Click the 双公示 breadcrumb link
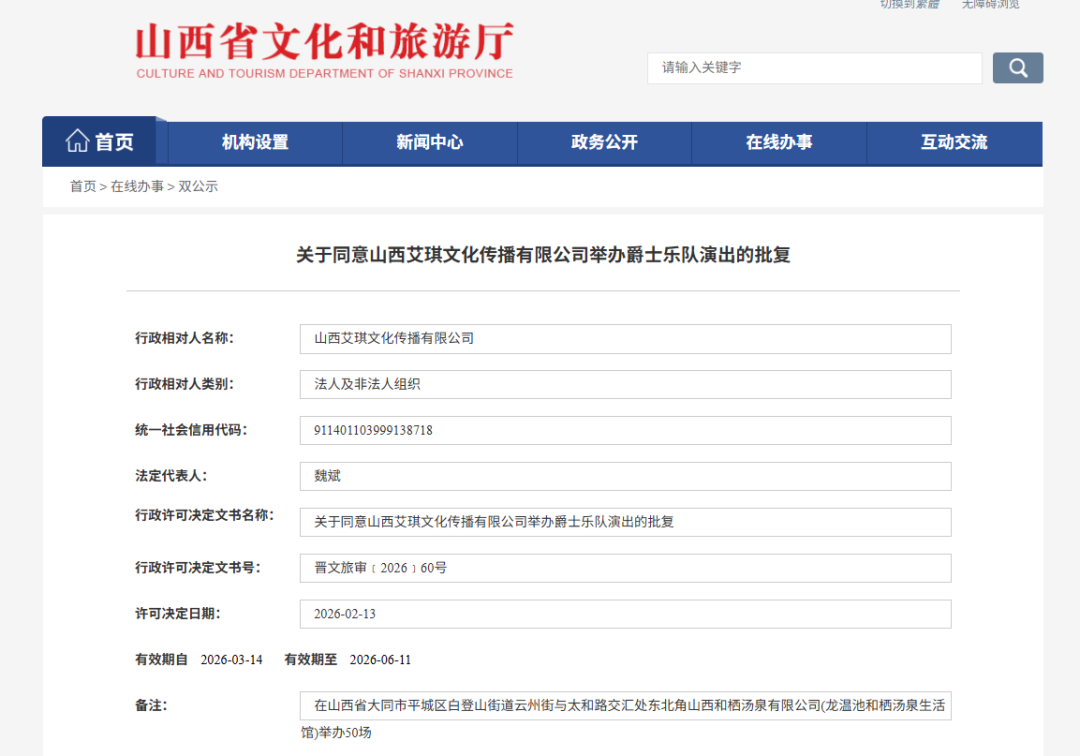 tap(198, 187)
